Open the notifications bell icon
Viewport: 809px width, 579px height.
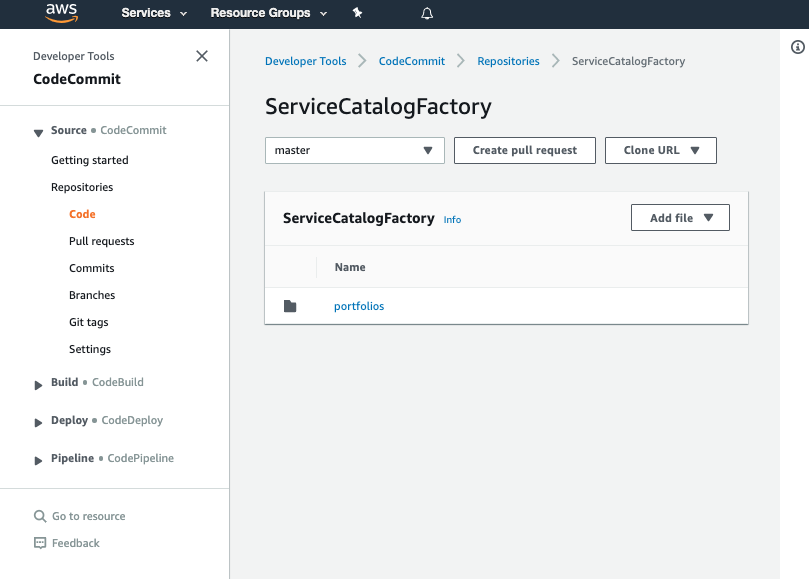pyautogui.click(x=427, y=13)
